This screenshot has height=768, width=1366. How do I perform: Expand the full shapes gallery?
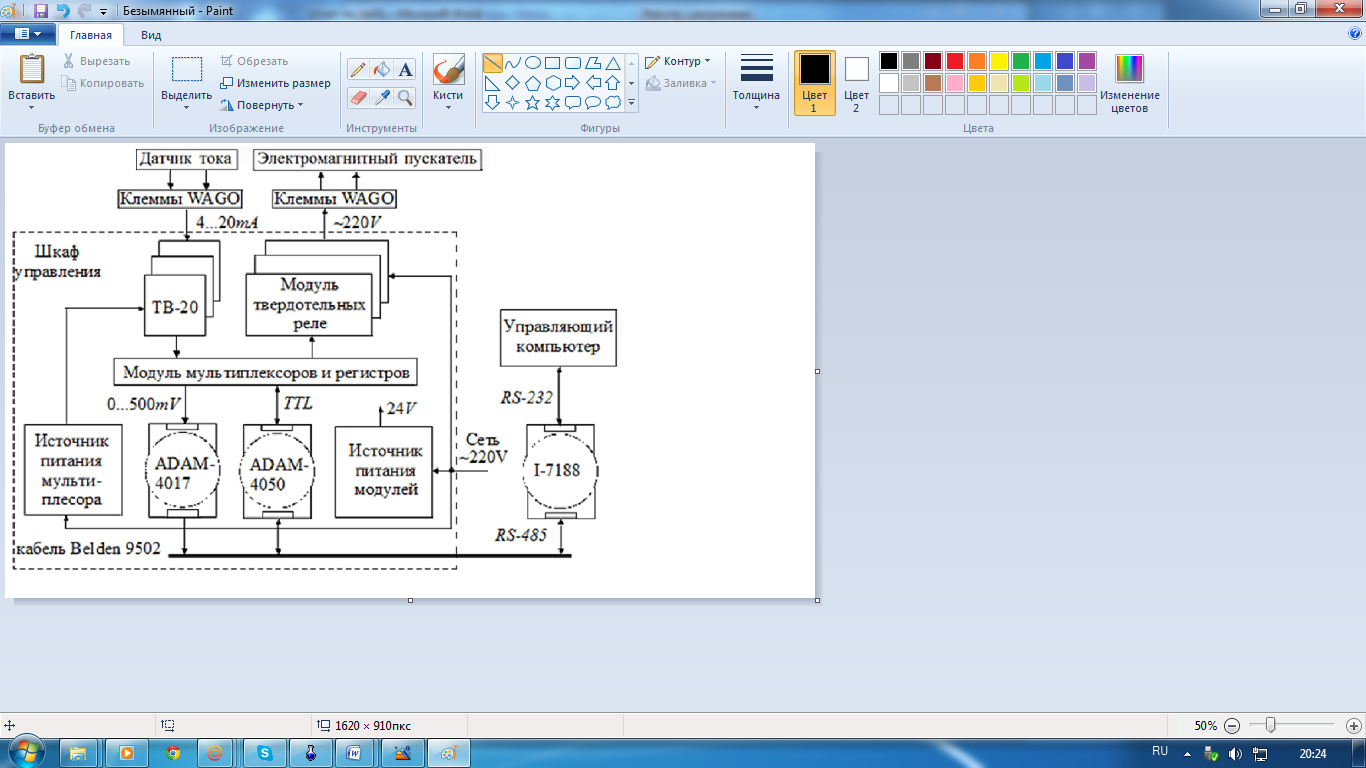(631, 102)
